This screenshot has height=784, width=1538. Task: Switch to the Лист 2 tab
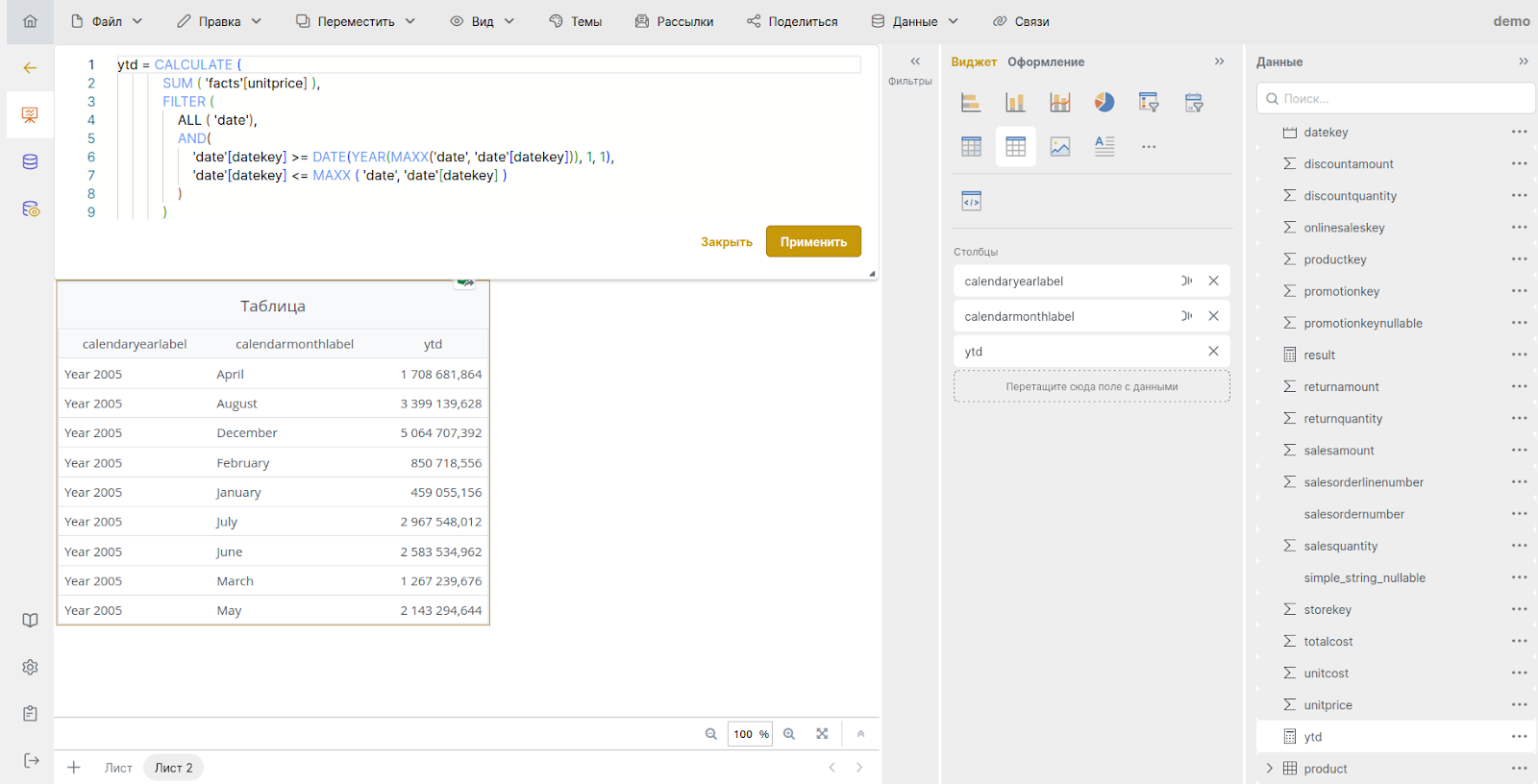pyautogui.click(x=174, y=768)
